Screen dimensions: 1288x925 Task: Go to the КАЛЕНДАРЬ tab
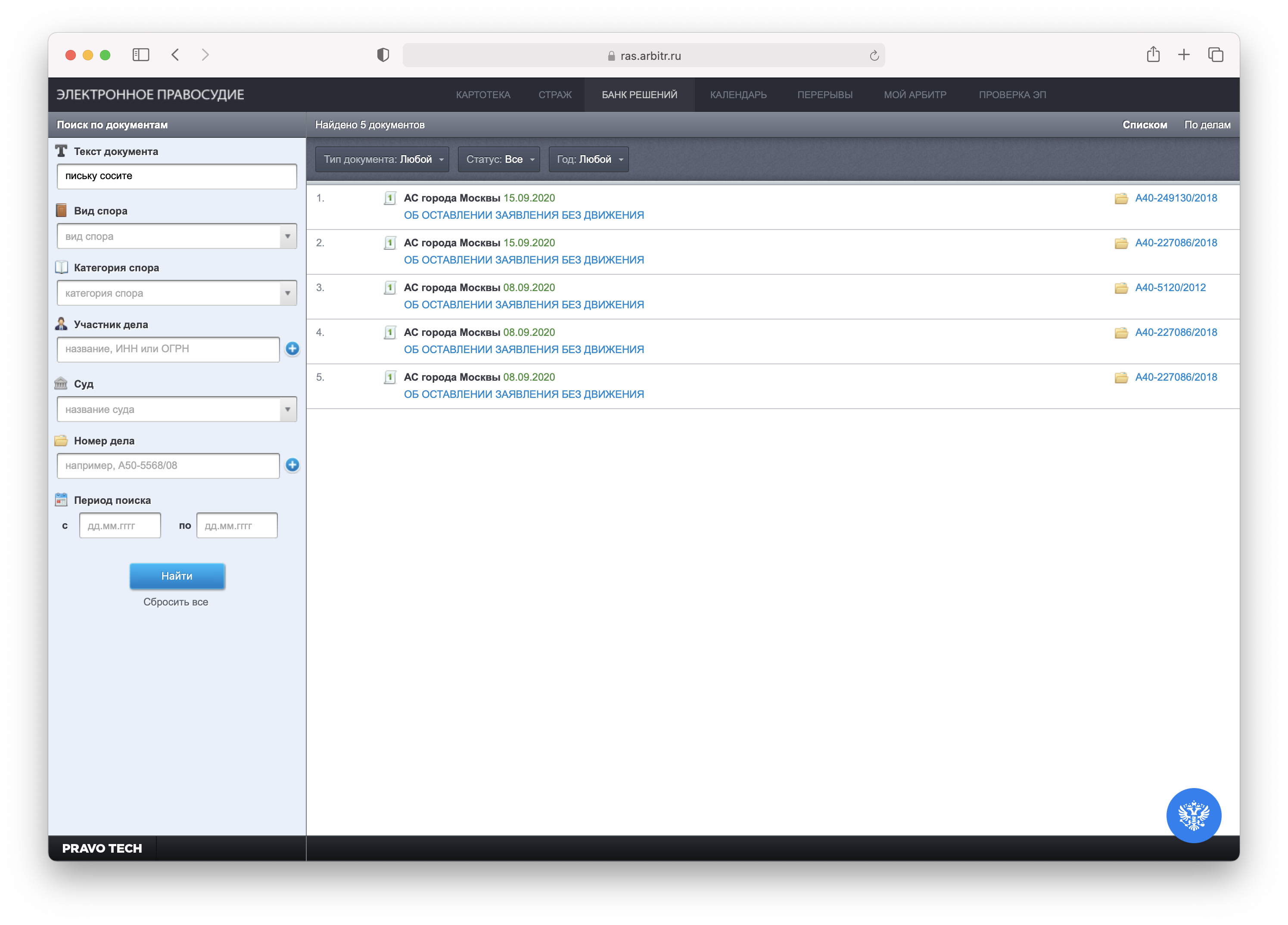tap(738, 95)
